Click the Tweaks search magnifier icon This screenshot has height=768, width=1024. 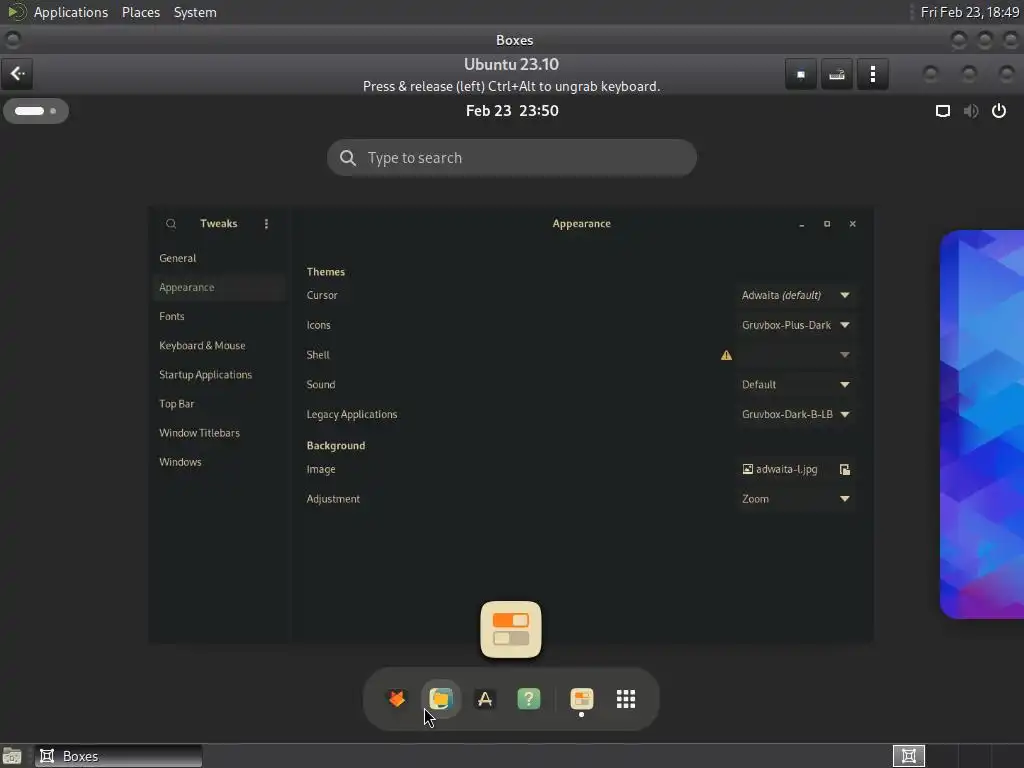[x=171, y=223]
